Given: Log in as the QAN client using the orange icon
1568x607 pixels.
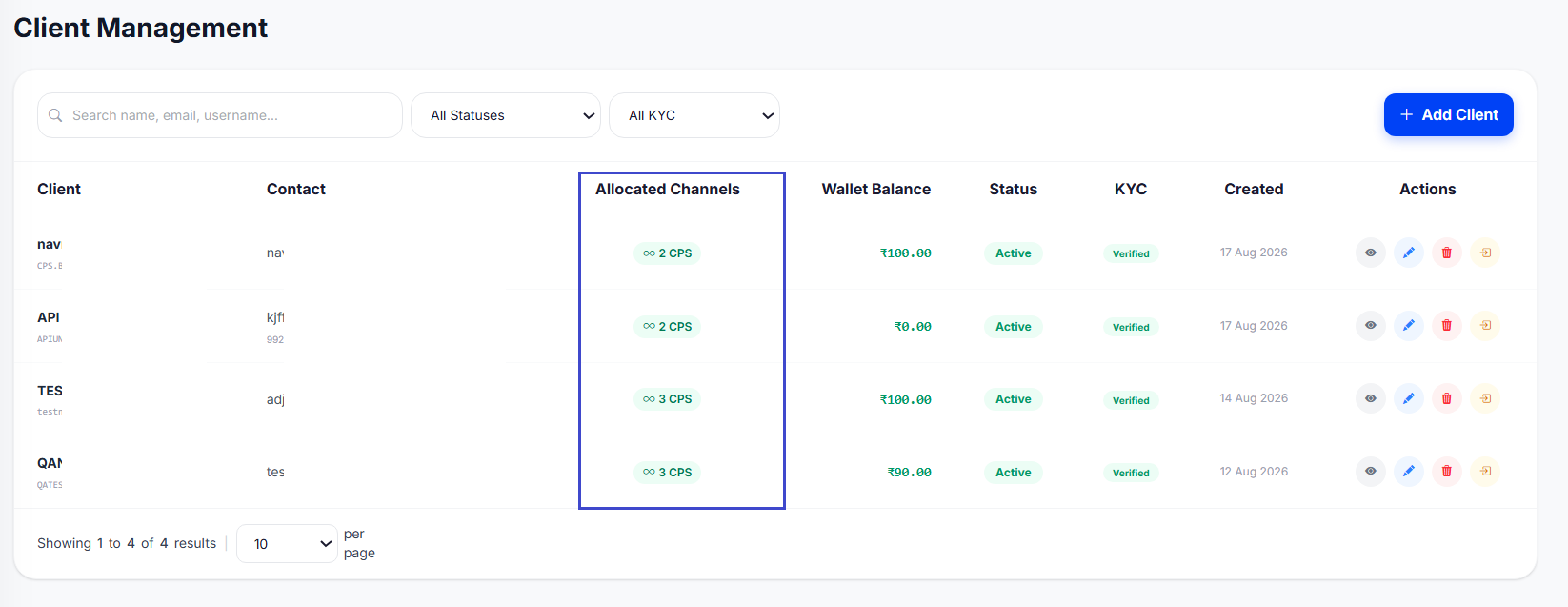Looking at the screenshot, I should [x=1485, y=471].
